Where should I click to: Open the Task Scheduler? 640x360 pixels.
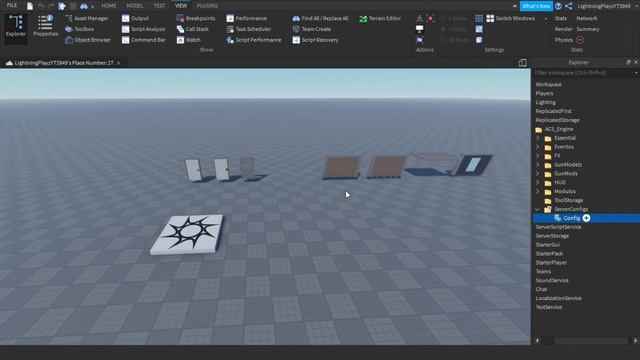(x=249, y=29)
